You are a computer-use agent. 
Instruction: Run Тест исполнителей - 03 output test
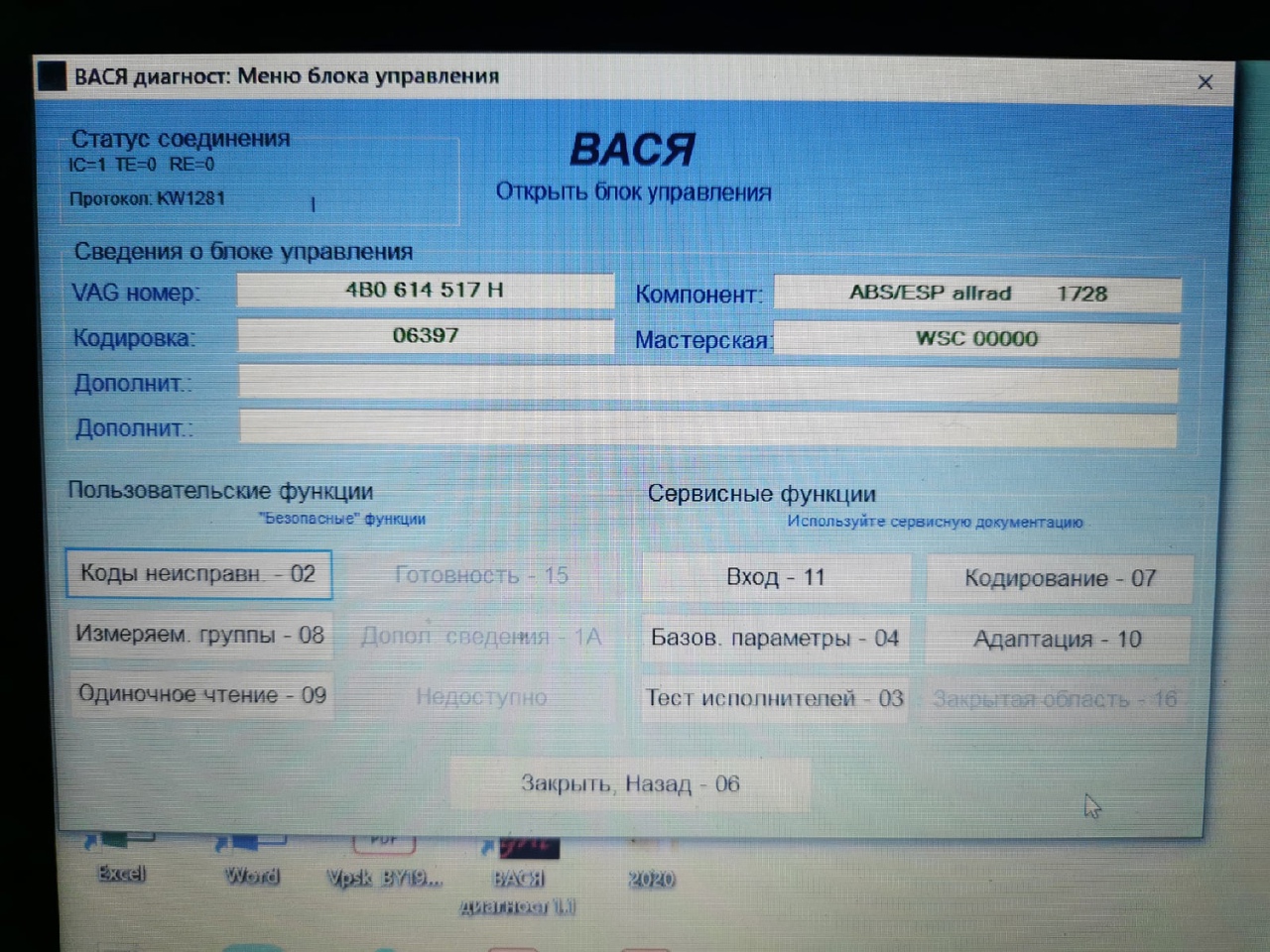775,698
